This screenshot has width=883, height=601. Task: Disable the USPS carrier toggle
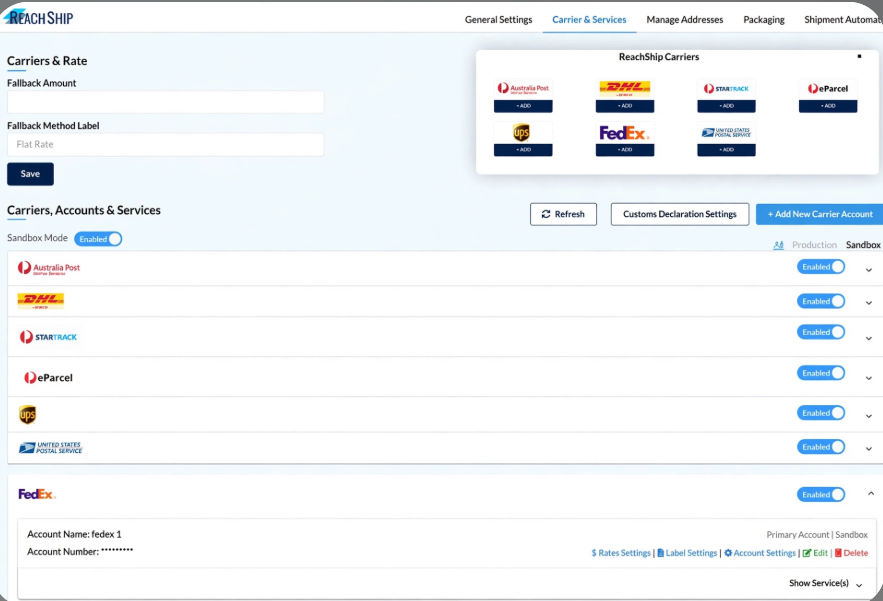point(820,447)
